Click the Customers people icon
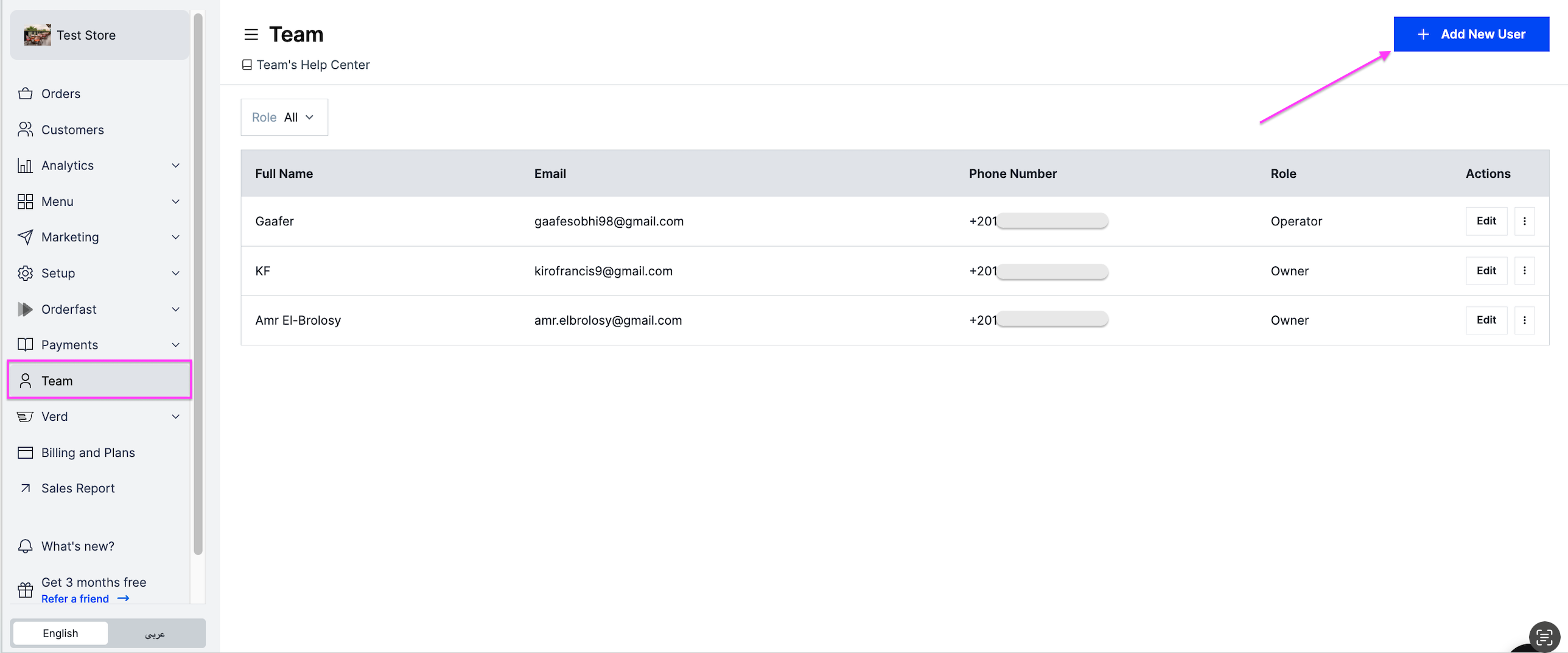Image resolution: width=1568 pixels, height=653 pixels. (25, 130)
